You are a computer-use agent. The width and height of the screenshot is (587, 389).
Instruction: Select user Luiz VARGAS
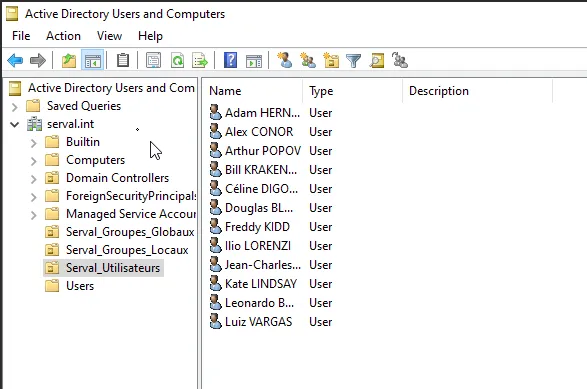[258, 322]
